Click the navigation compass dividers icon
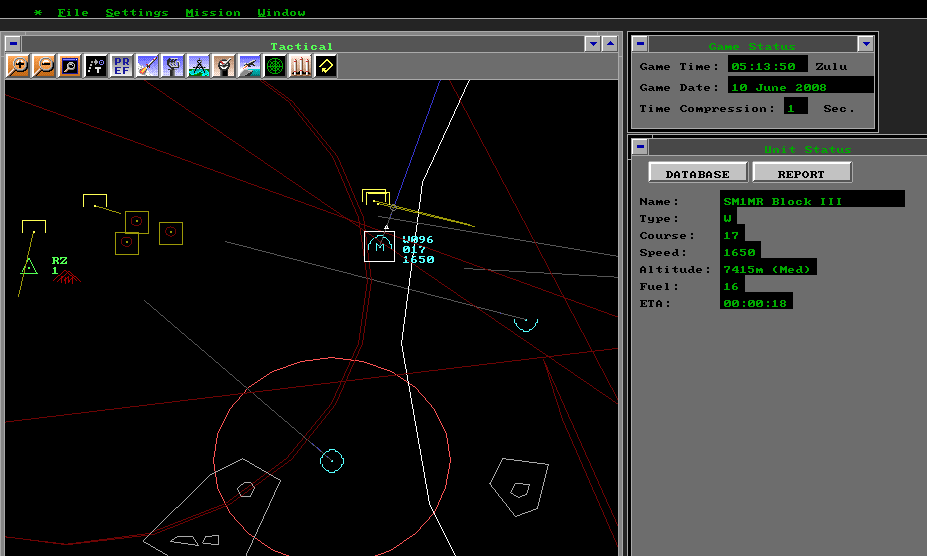927x556 pixels. [x=199, y=66]
